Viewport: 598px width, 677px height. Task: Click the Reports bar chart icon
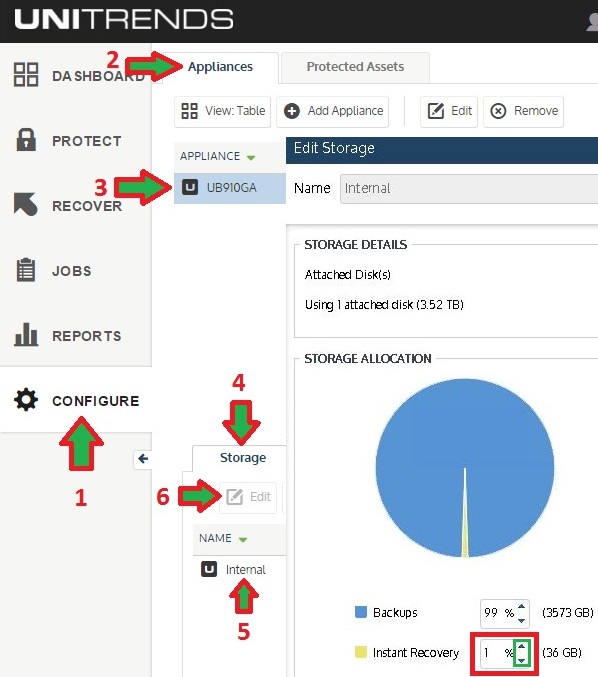tap(26, 335)
